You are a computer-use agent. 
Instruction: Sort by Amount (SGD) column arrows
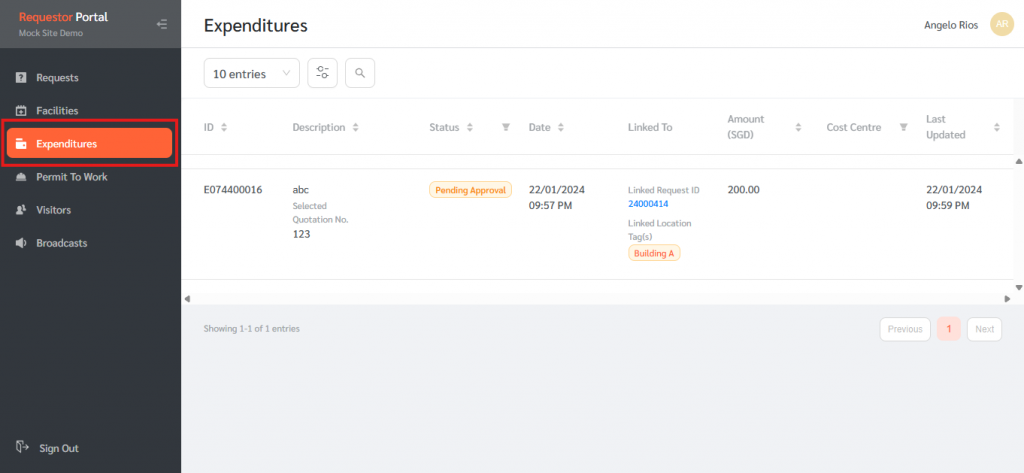pos(798,128)
